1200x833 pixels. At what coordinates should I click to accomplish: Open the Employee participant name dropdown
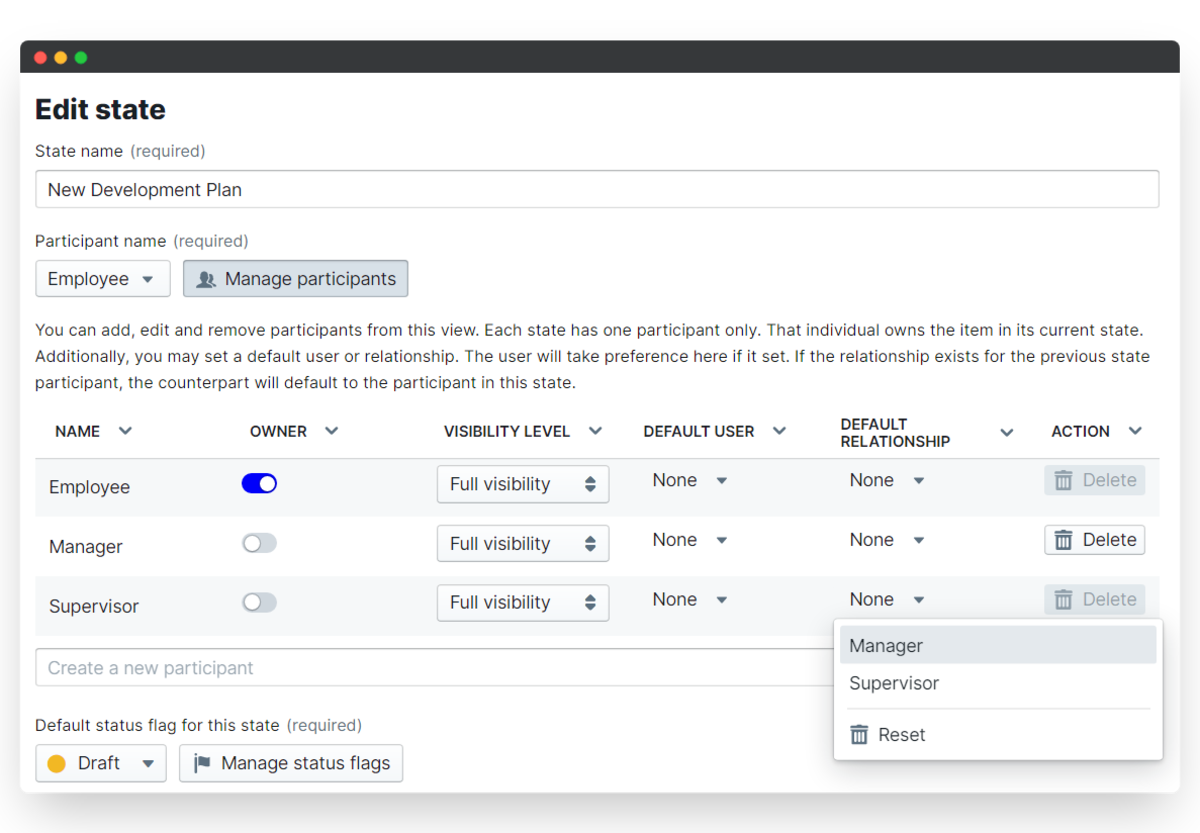pyautogui.click(x=102, y=279)
